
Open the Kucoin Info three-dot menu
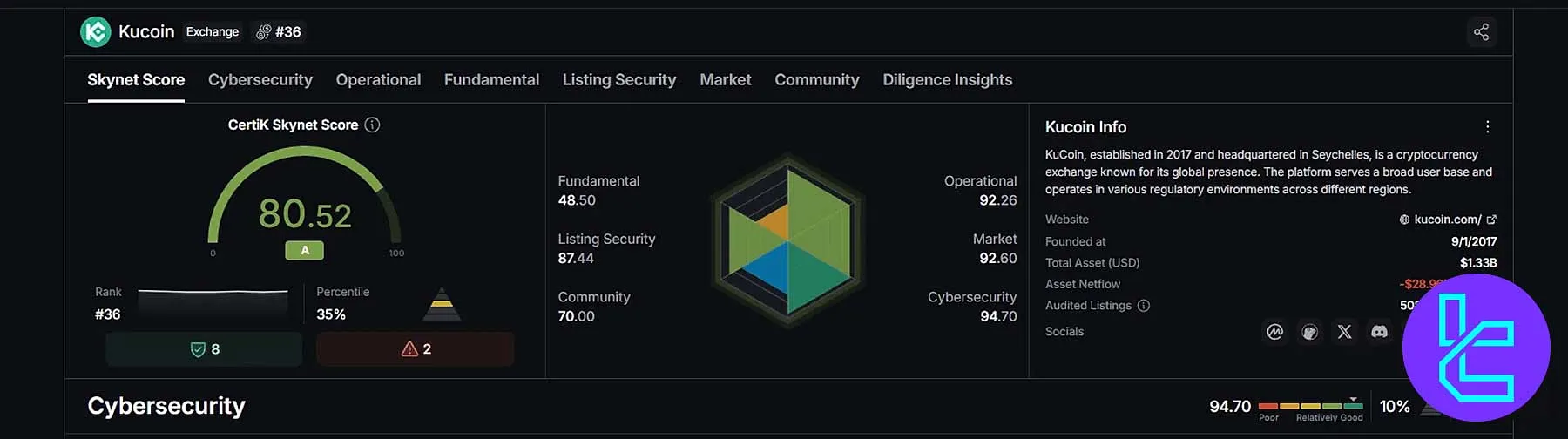(x=1487, y=127)
